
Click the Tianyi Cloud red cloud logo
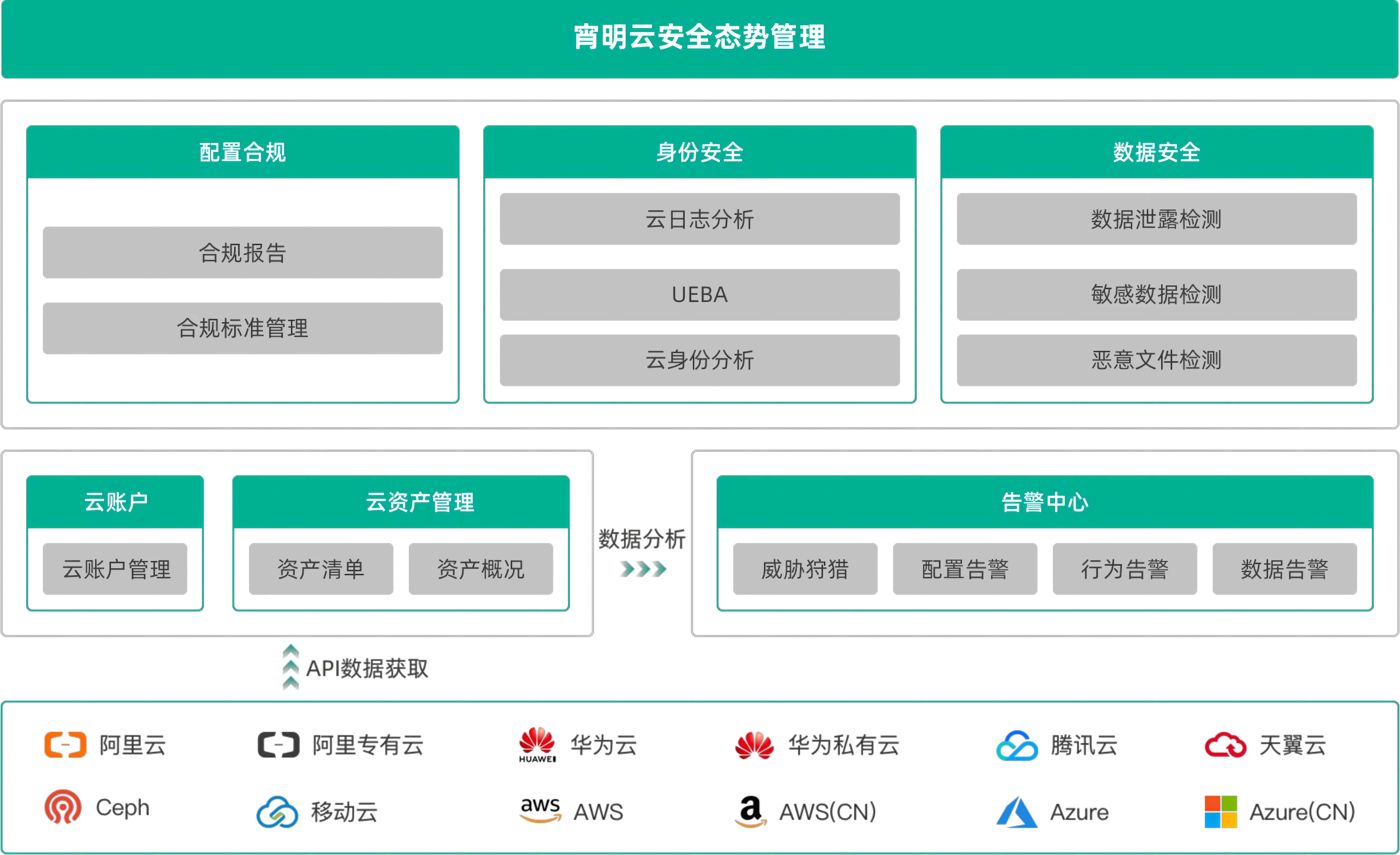click(1226, 745)
